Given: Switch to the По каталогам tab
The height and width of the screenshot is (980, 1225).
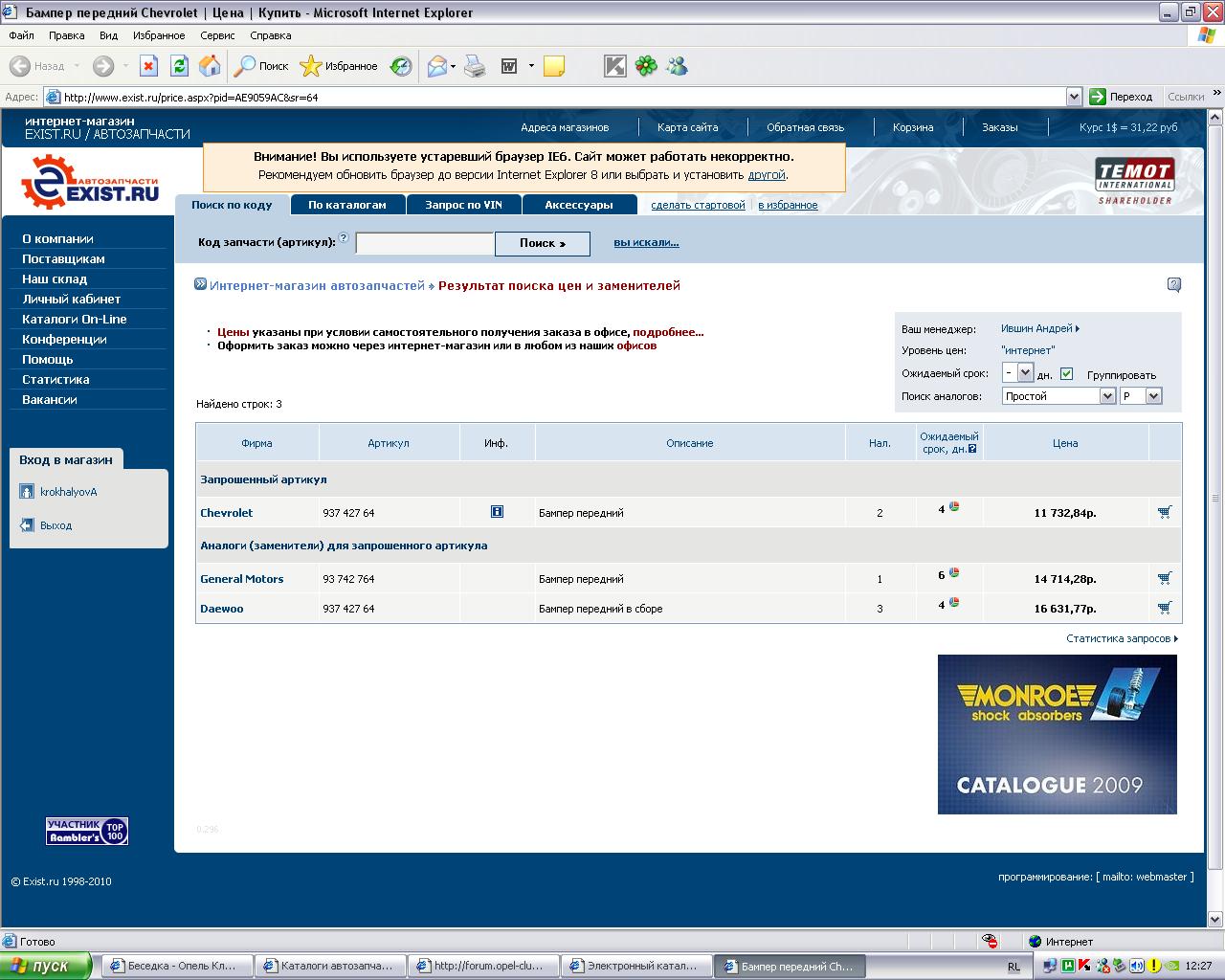Looking at the screenshot, I should coord(347,205).
